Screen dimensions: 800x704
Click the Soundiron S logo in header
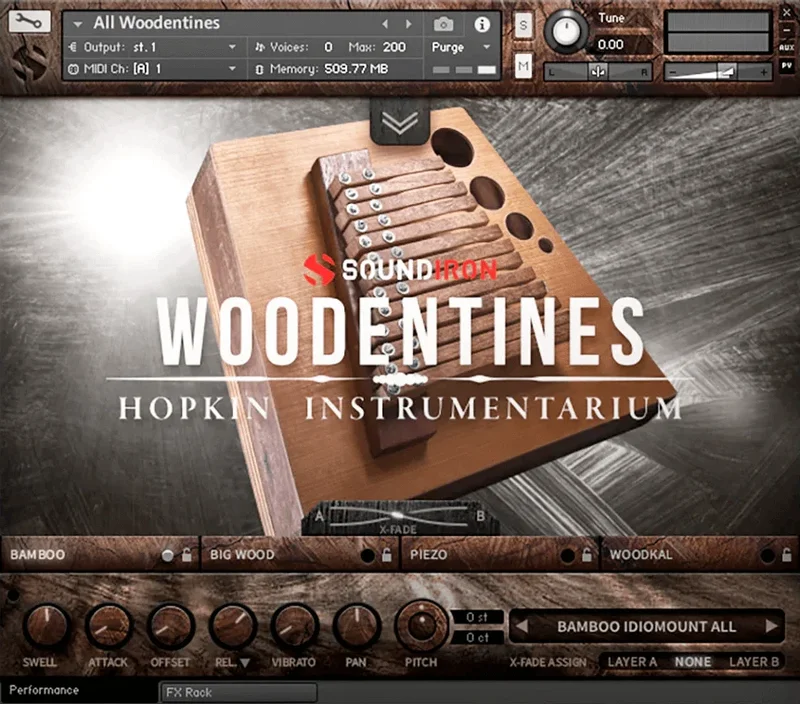click(30, 62)
